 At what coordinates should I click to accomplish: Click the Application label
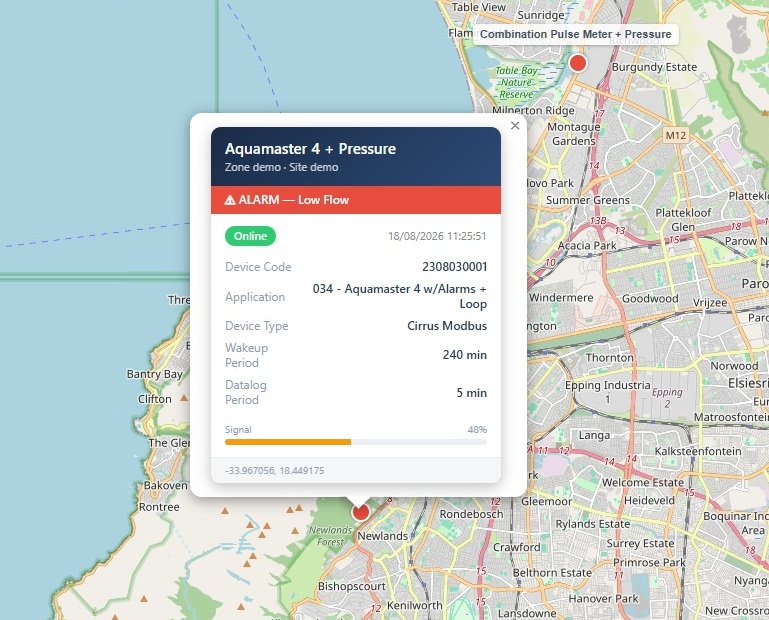255,297
